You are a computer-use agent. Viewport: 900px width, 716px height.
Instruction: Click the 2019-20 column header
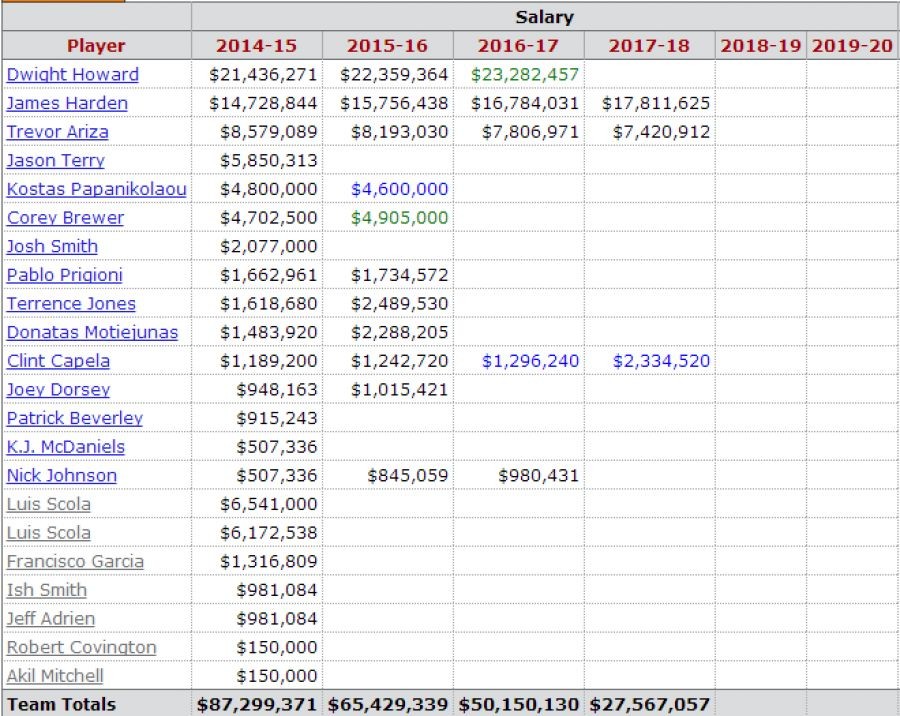pos(852,46)
